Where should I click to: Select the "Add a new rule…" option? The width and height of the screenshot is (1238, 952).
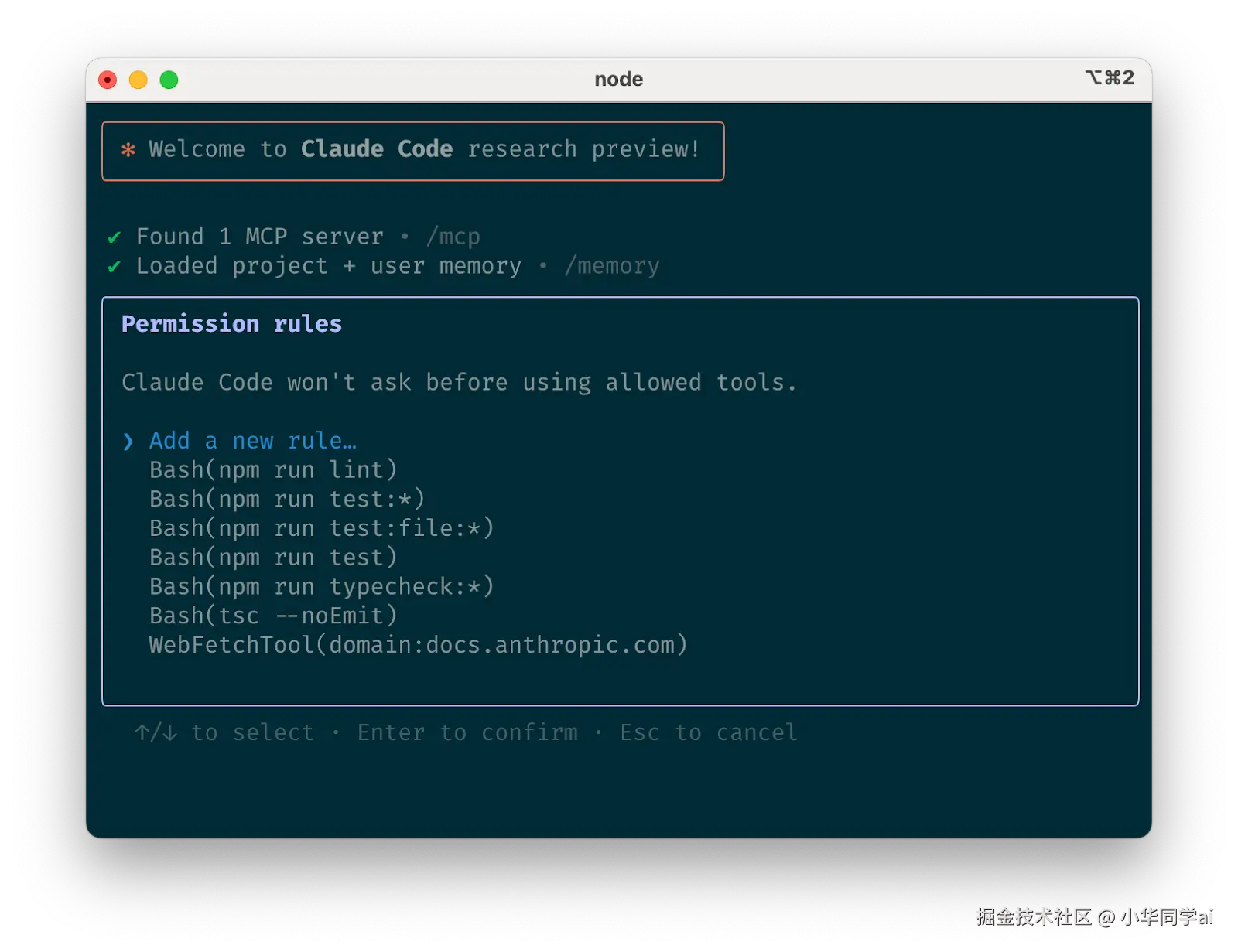click(x=253, y=441)
